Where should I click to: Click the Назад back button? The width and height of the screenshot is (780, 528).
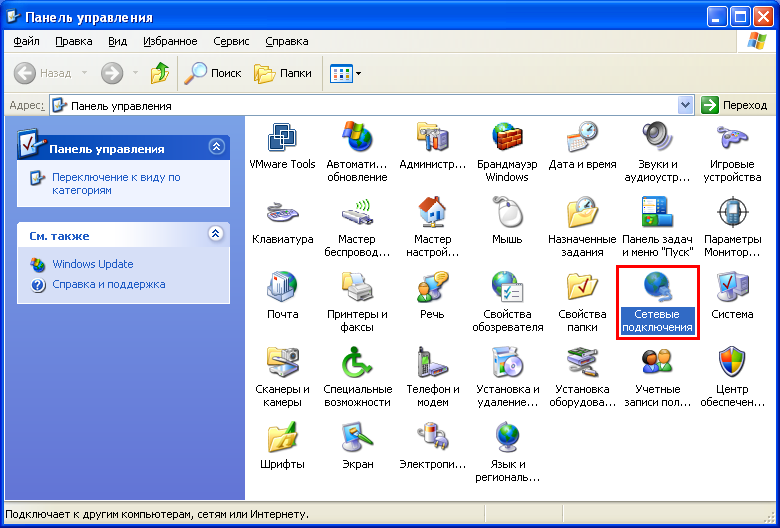pos(43,73)
